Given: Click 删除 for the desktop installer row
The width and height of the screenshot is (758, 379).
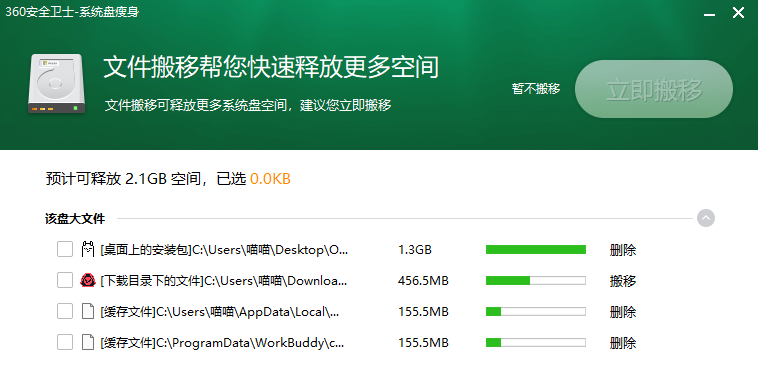Looking at the screenshot, I should click(x=623, y=250).
